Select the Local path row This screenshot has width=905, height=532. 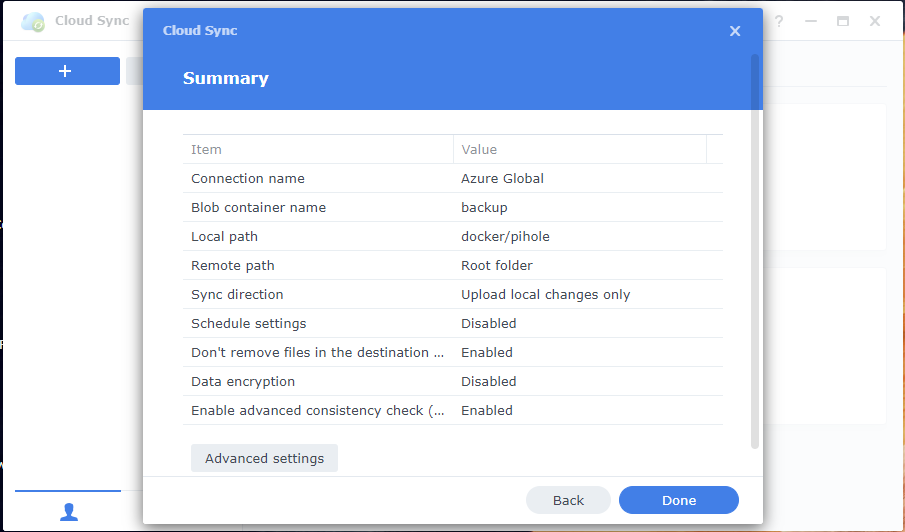point(452,236)
